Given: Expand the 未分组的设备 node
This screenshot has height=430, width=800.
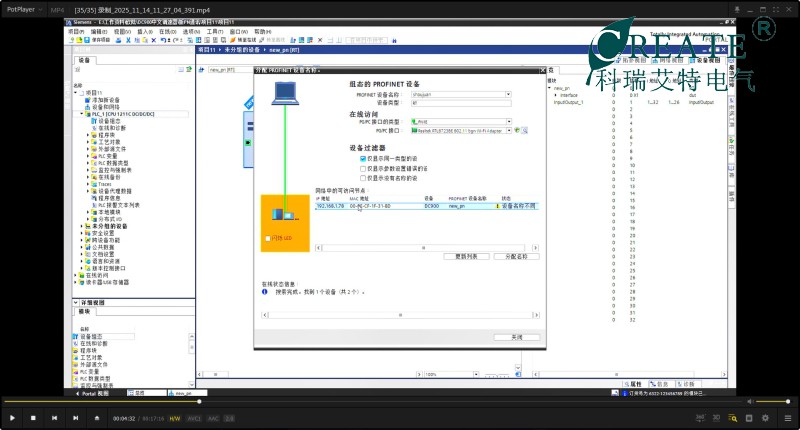Looking at the screenshot, I should [82, 226].
